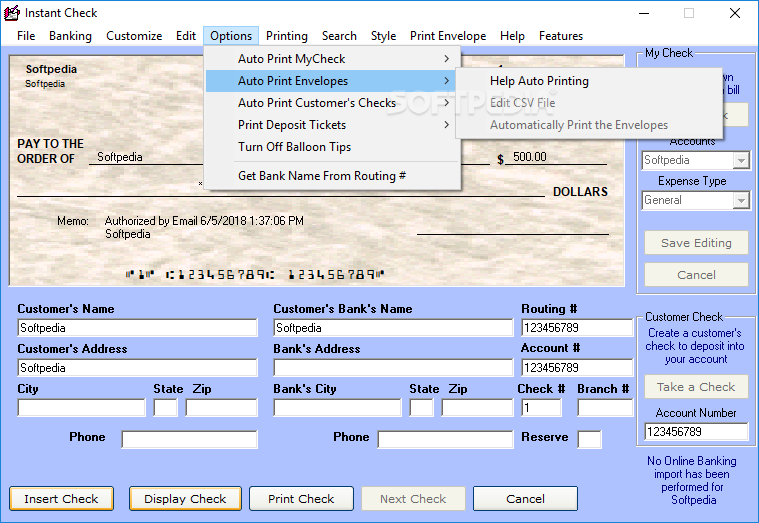Click the Instant Check app icon

12,13
